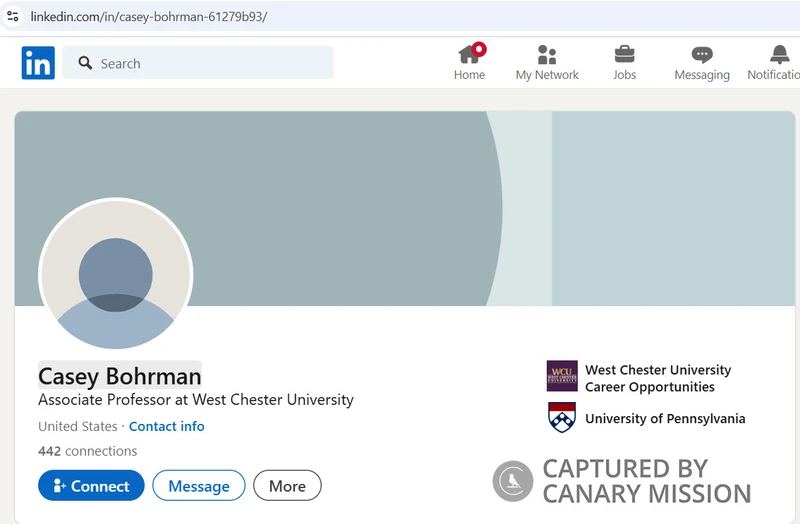Focus the LinkedIn Search field

point(198,63)
